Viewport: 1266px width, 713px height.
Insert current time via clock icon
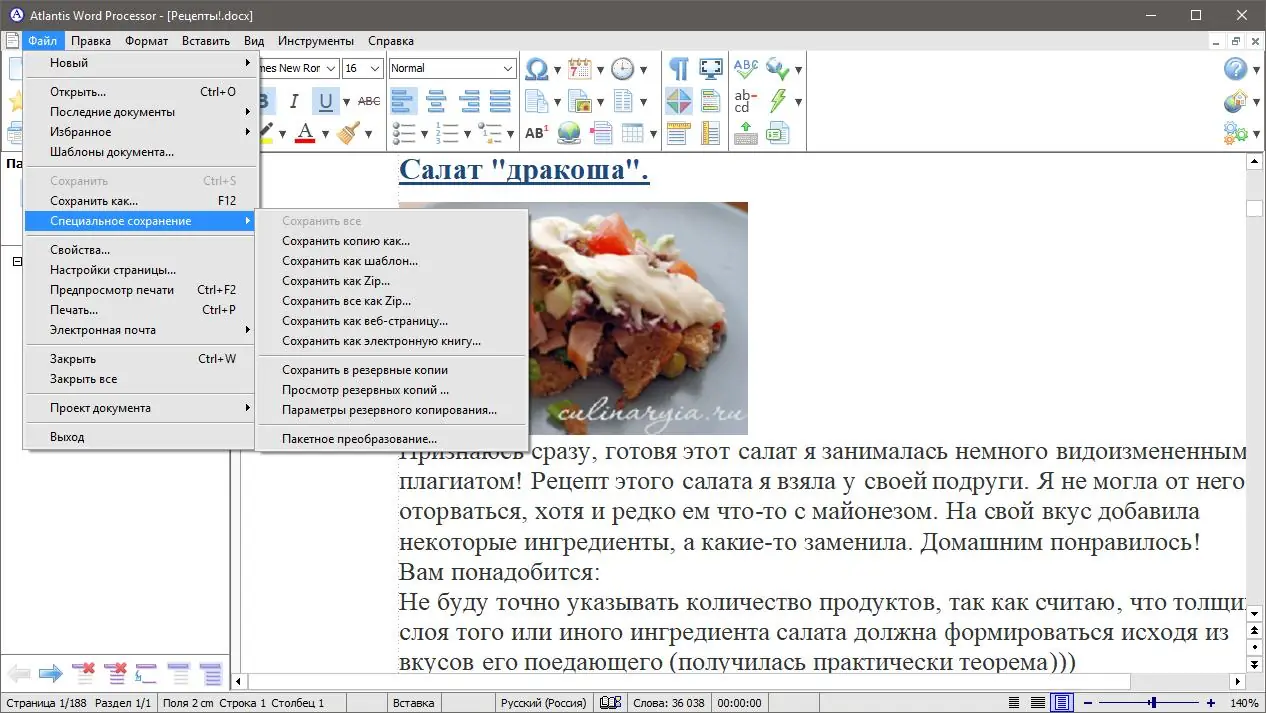(x=623, y=68)
